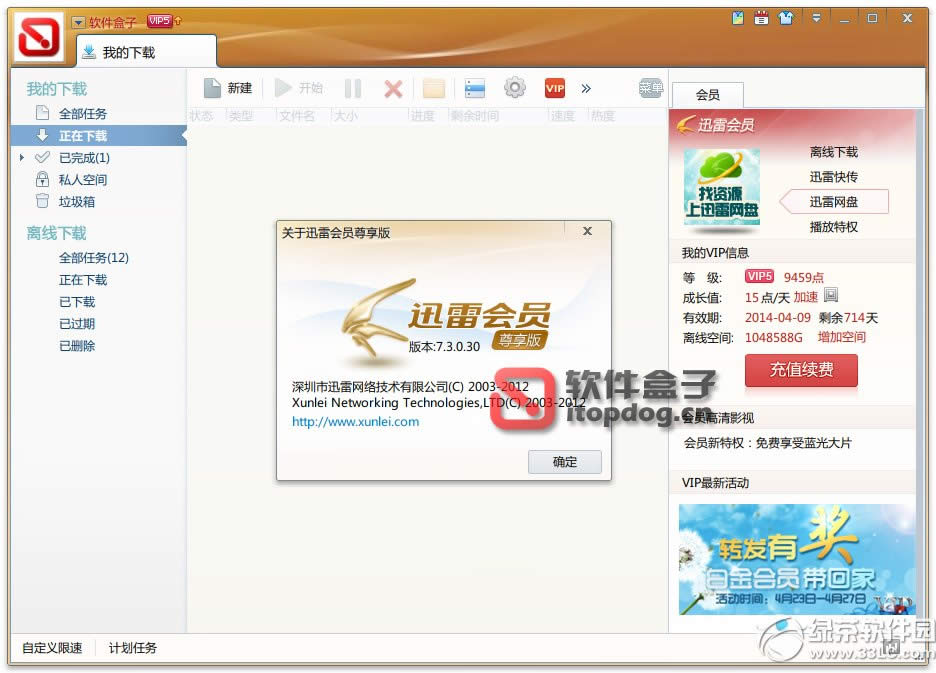Expand the 已完成(1) tree arrow
This screenshot has height=673, width=936.
click(22, 158)
